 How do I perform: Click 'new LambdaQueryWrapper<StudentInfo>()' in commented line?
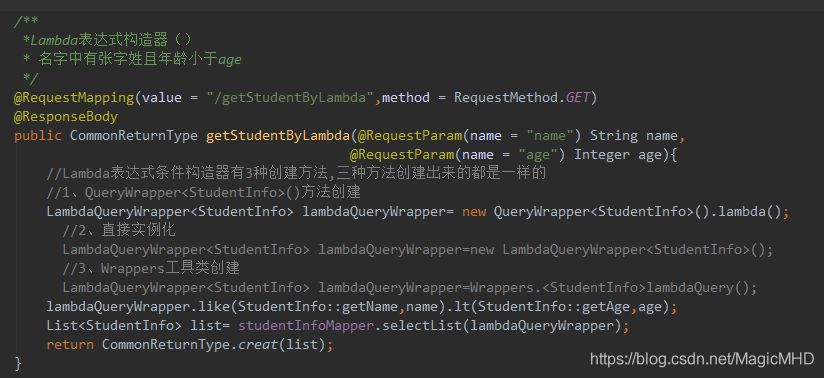[x=618, y=250]
